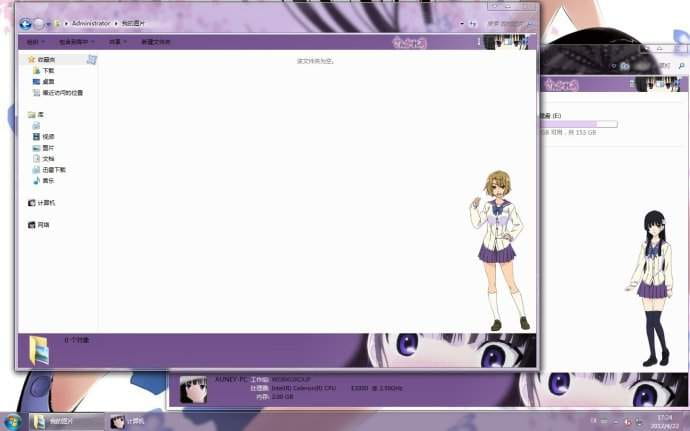Viewport: 690px width, 431px height.
Task: Open the Include in library dropdown
Action: click(x=77, y=42)
